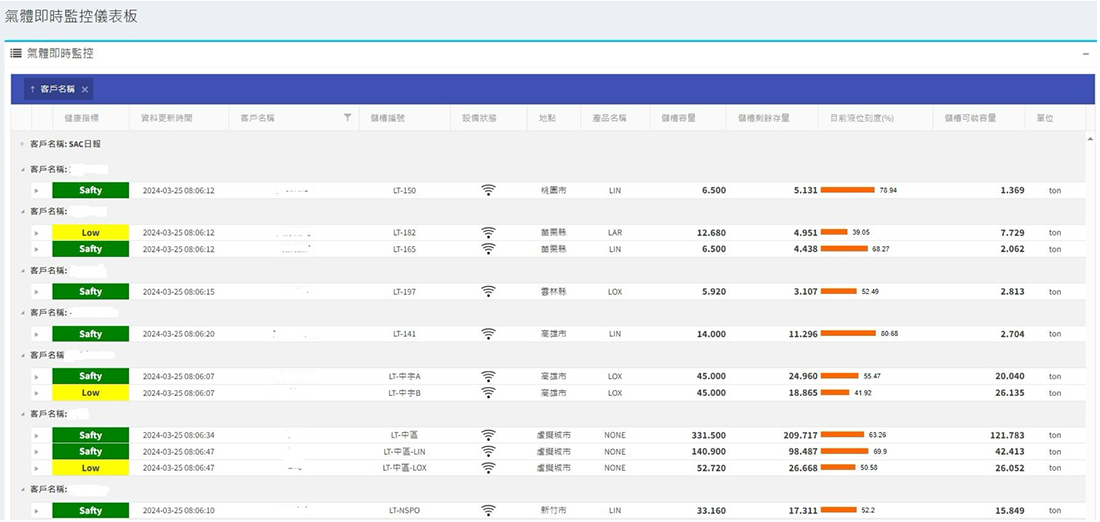1100x522 pixels.
Task: Expand detail arrow of LT-中宇A row
Action: click(x=36, y=377)
